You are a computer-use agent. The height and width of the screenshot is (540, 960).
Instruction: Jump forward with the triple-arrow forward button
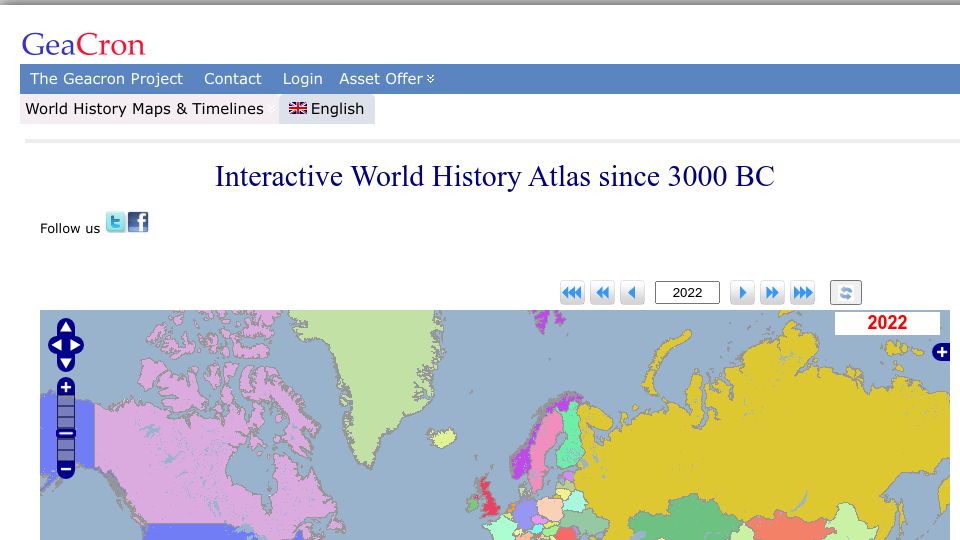tap(803, 293)
